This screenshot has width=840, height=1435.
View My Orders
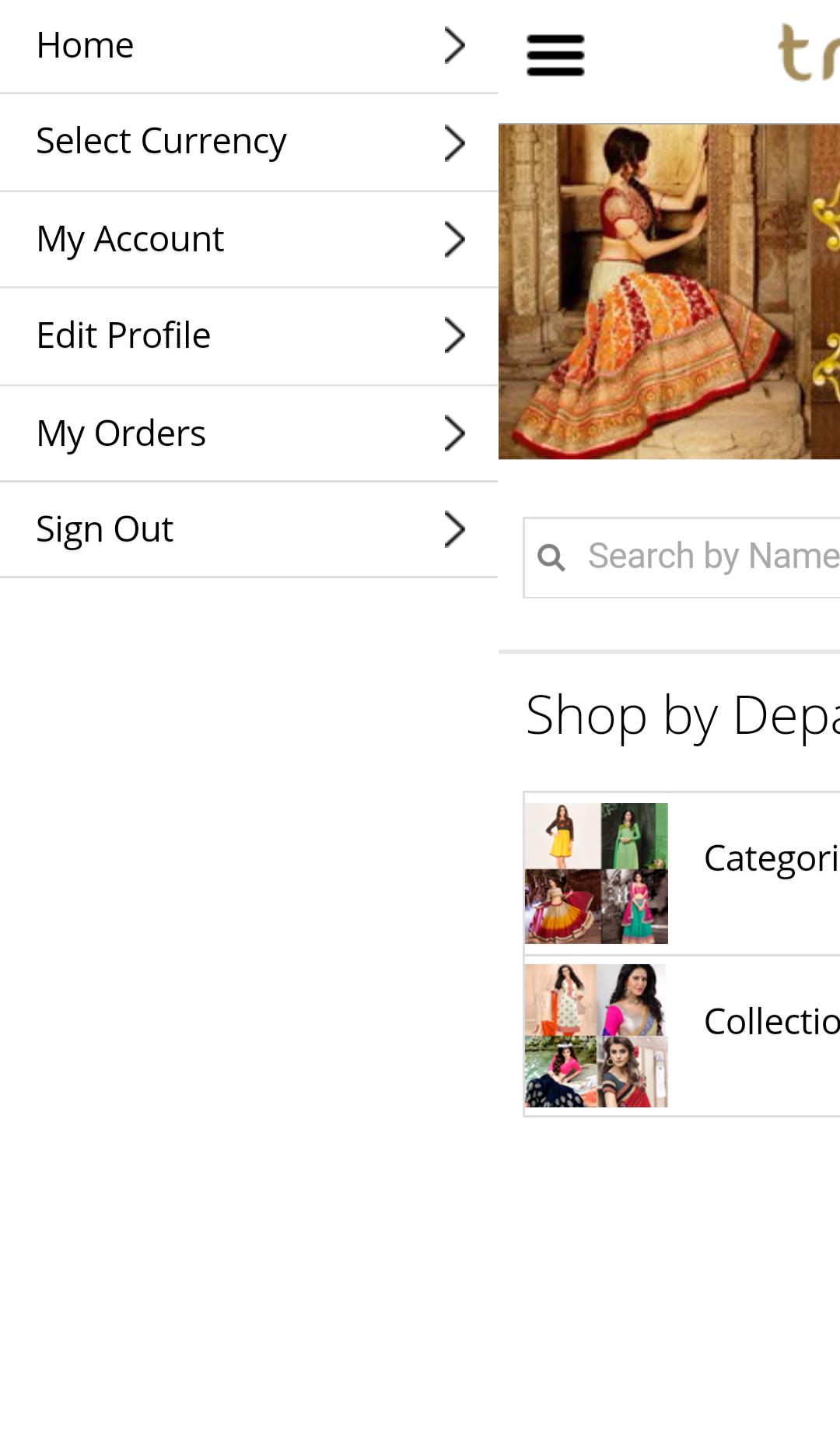click(x=121, y=433)
